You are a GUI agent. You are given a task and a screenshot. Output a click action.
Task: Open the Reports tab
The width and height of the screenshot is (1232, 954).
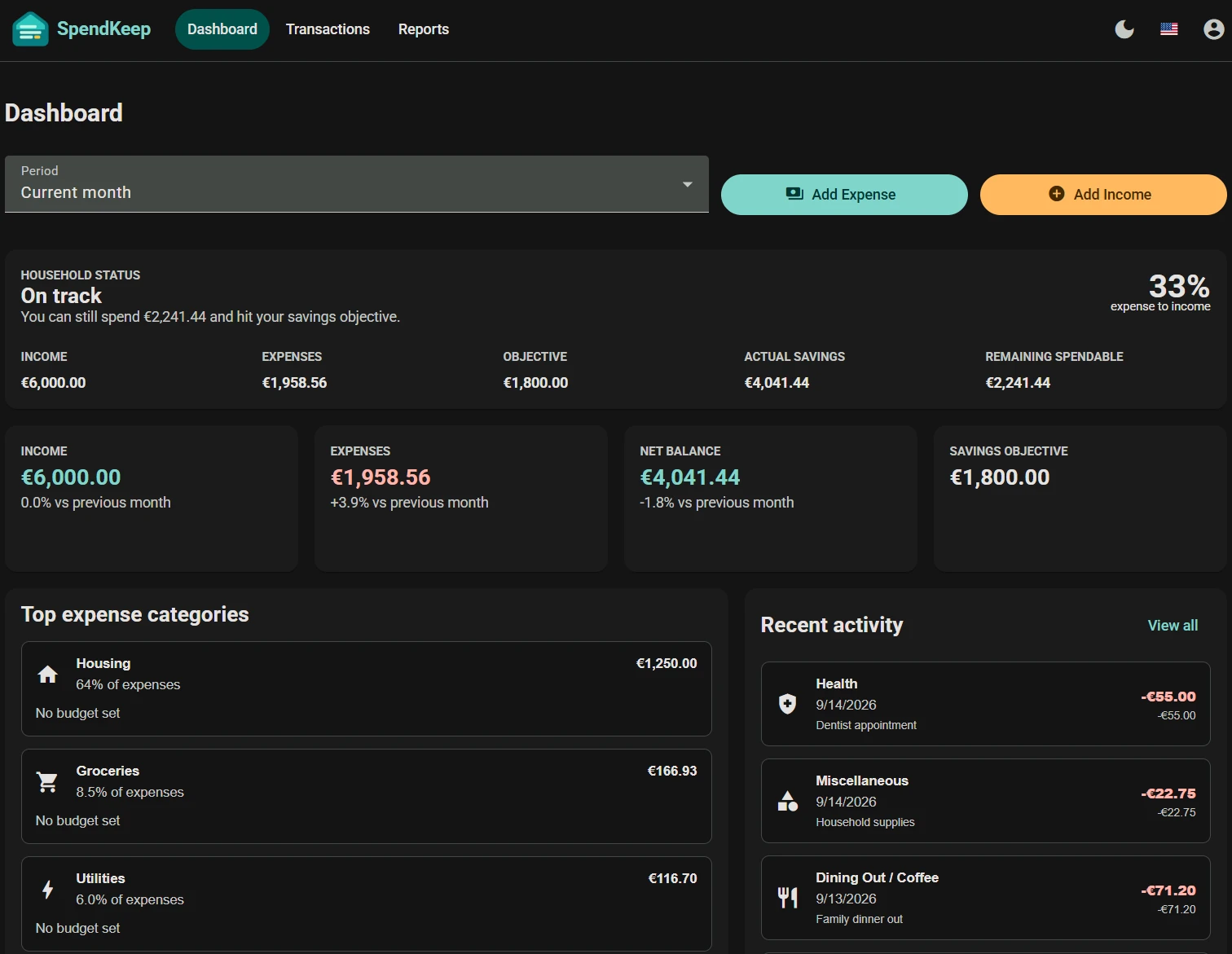pyautogui.click(x=424, y=29)
